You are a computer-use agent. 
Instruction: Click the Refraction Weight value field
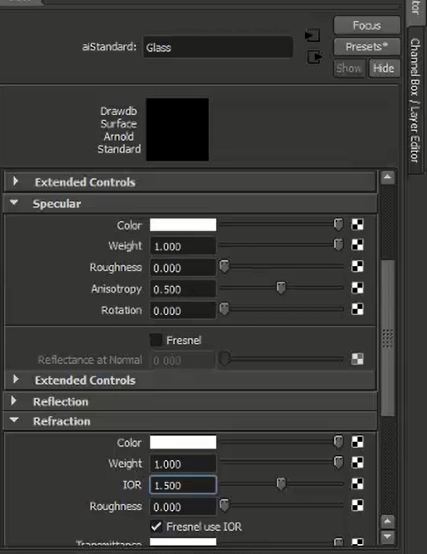tap(183, 464)
